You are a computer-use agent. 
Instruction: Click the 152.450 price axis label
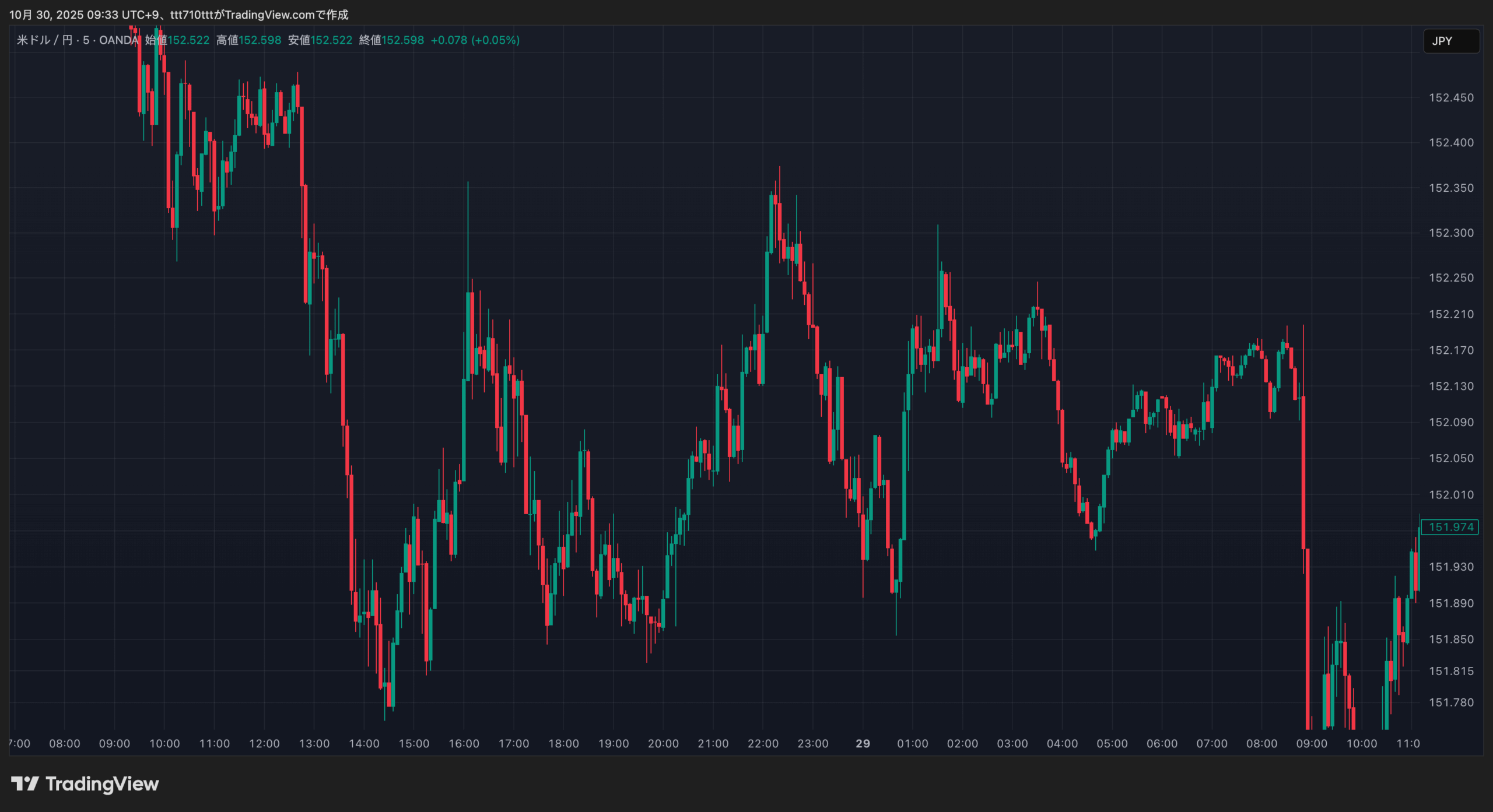point(1450,98)
